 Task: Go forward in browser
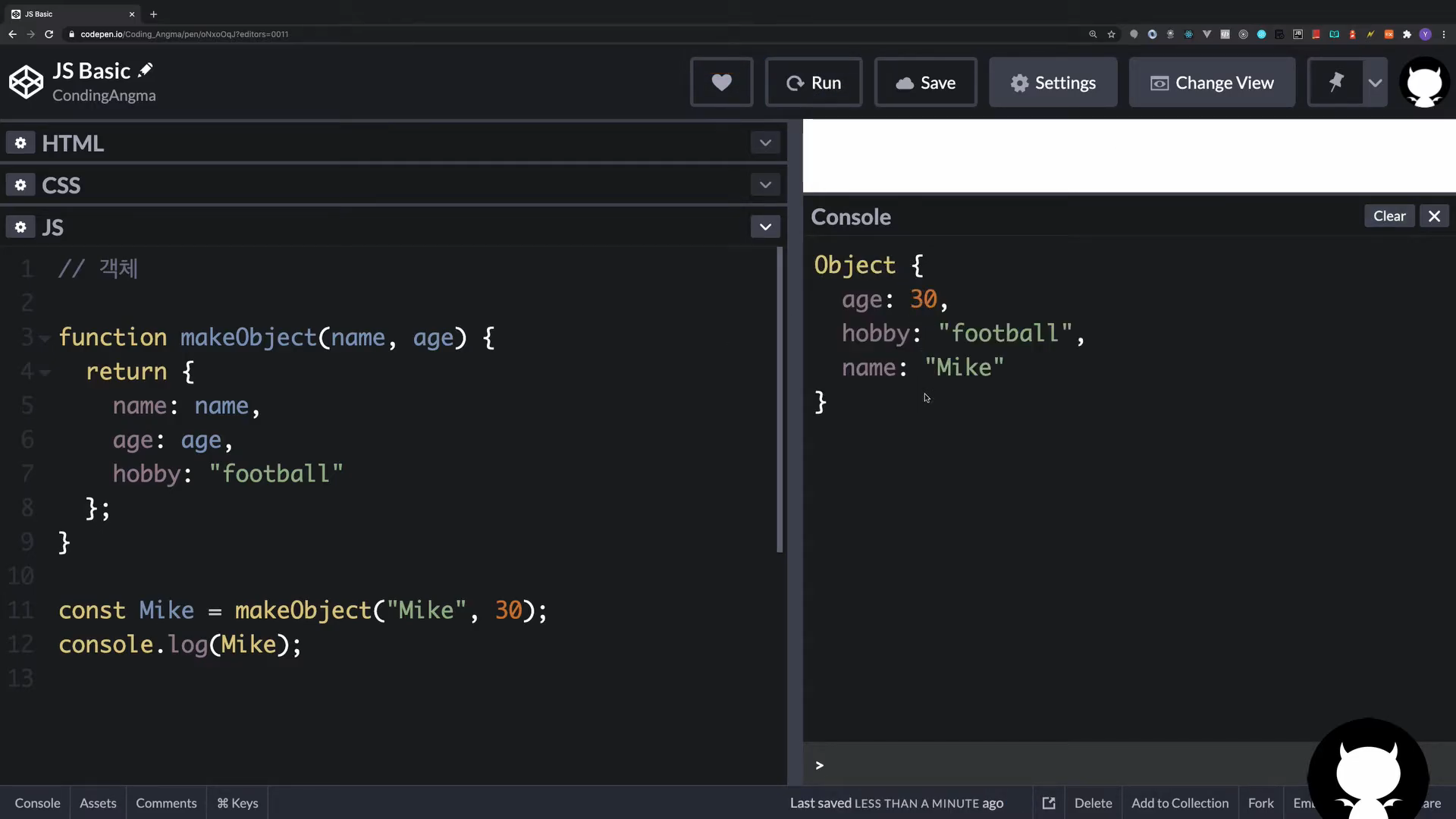[30, 34]
